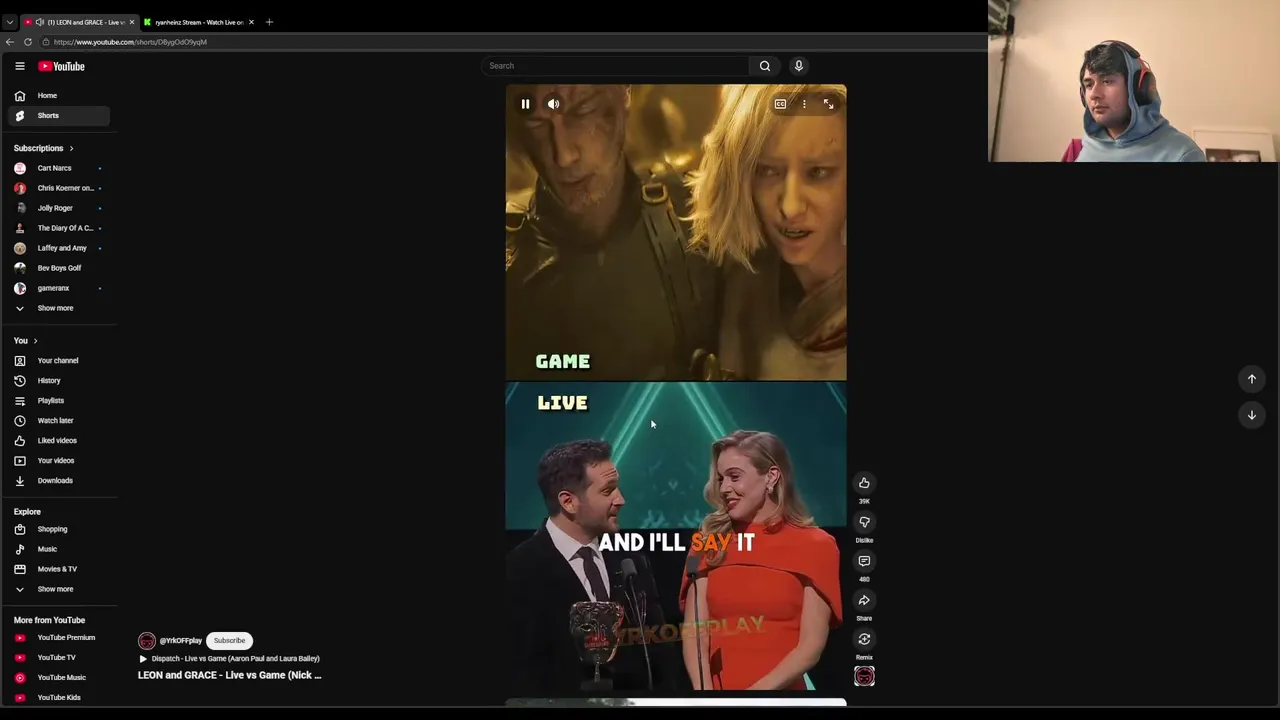Viewport: 1280px width, 720px height.
Task: Open the sound thumbnail below Remix
Action: click(x=864, y=677)
